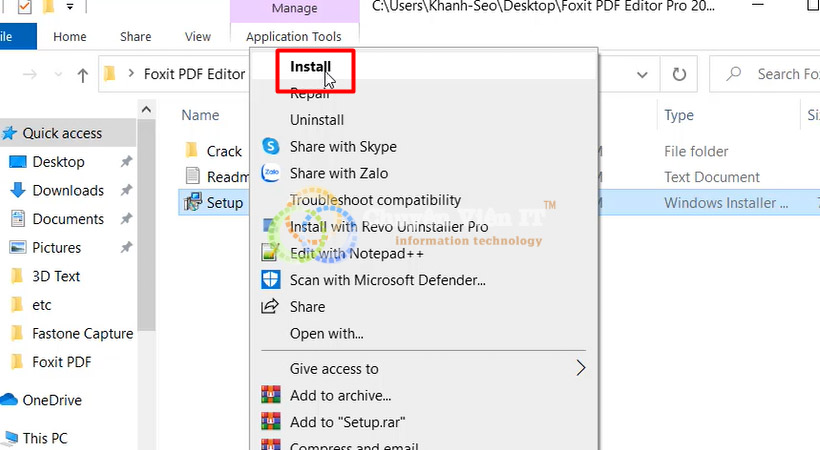Click the Refresh button in address bar
This screenshot has width=820, height=450.
(x=679, y=74)
